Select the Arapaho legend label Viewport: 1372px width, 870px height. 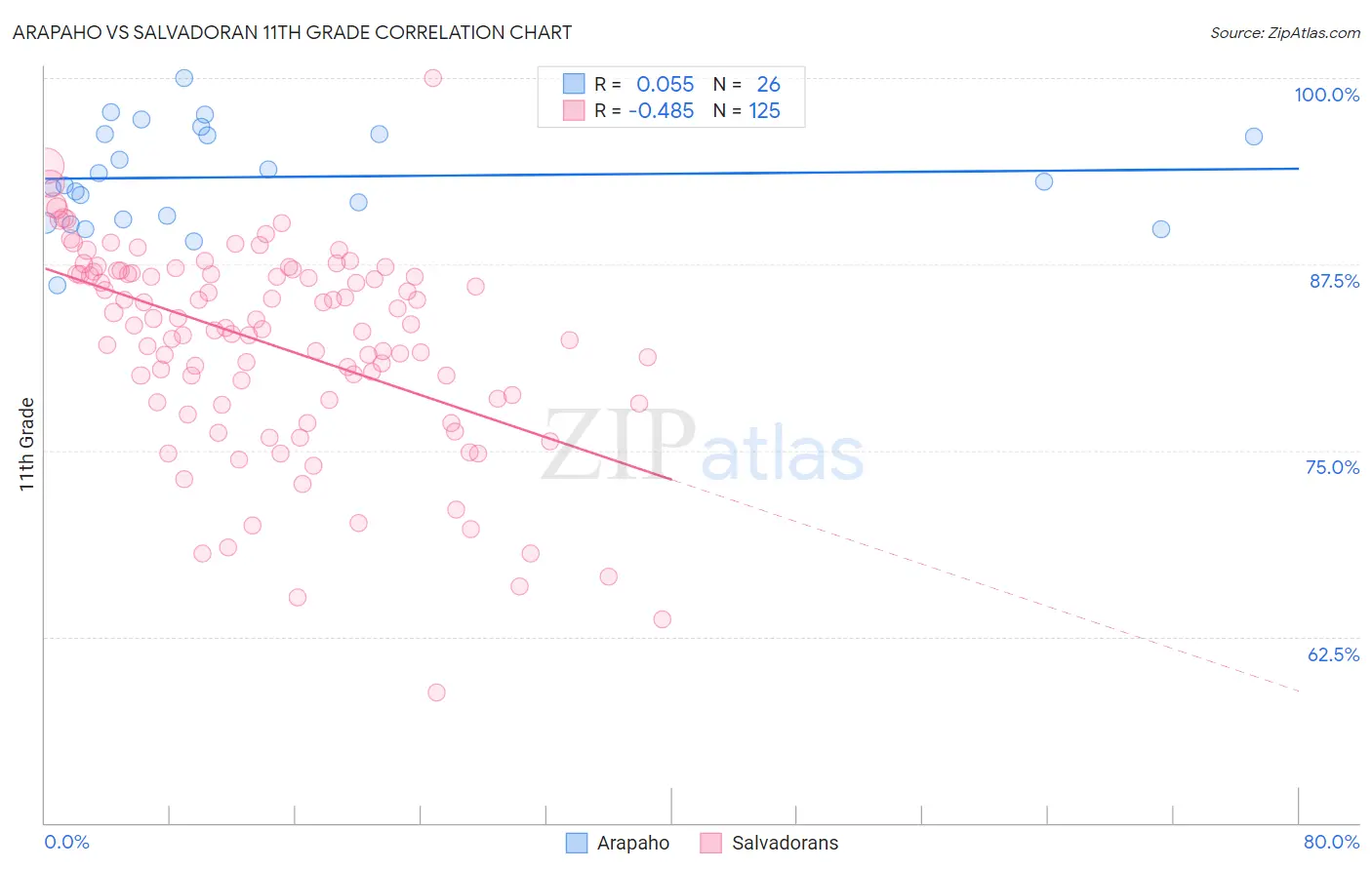click(x=633, y=843)
